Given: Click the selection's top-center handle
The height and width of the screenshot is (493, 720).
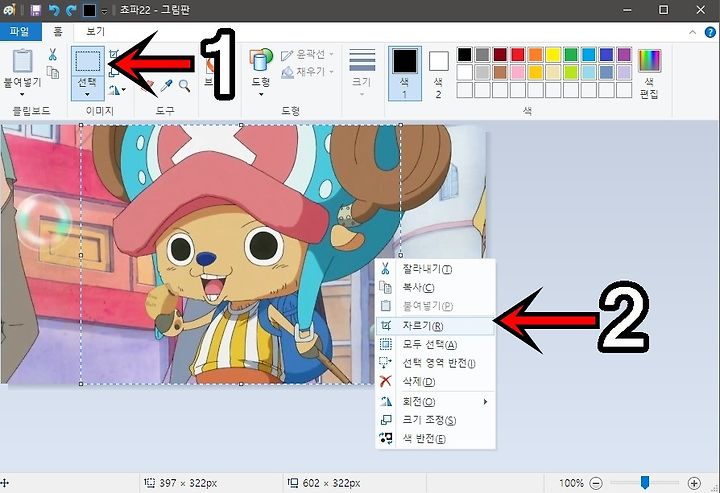Looking at the screenshot, I should click(242, 125).
